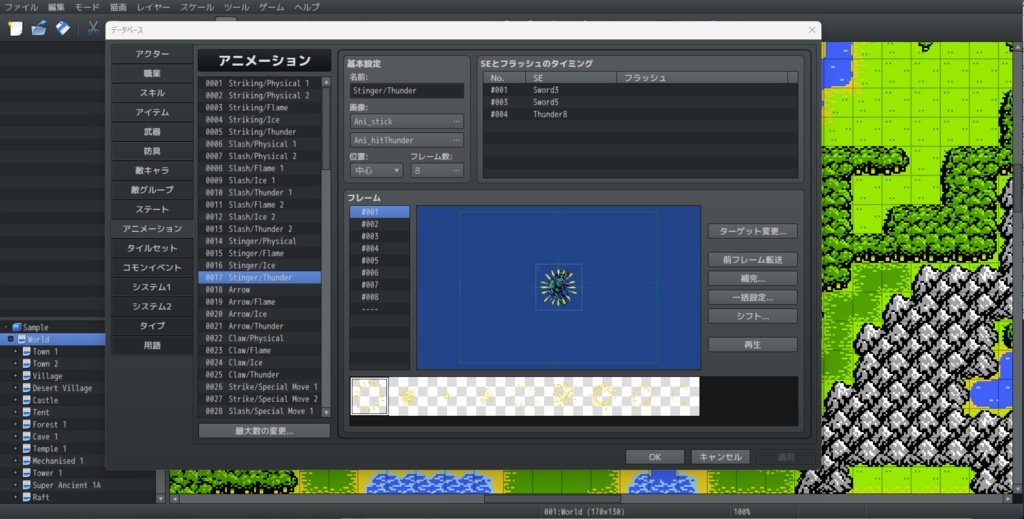Open the スケール menu
Viewport: 1024px width, 519px height.
[x=197, y=7]
